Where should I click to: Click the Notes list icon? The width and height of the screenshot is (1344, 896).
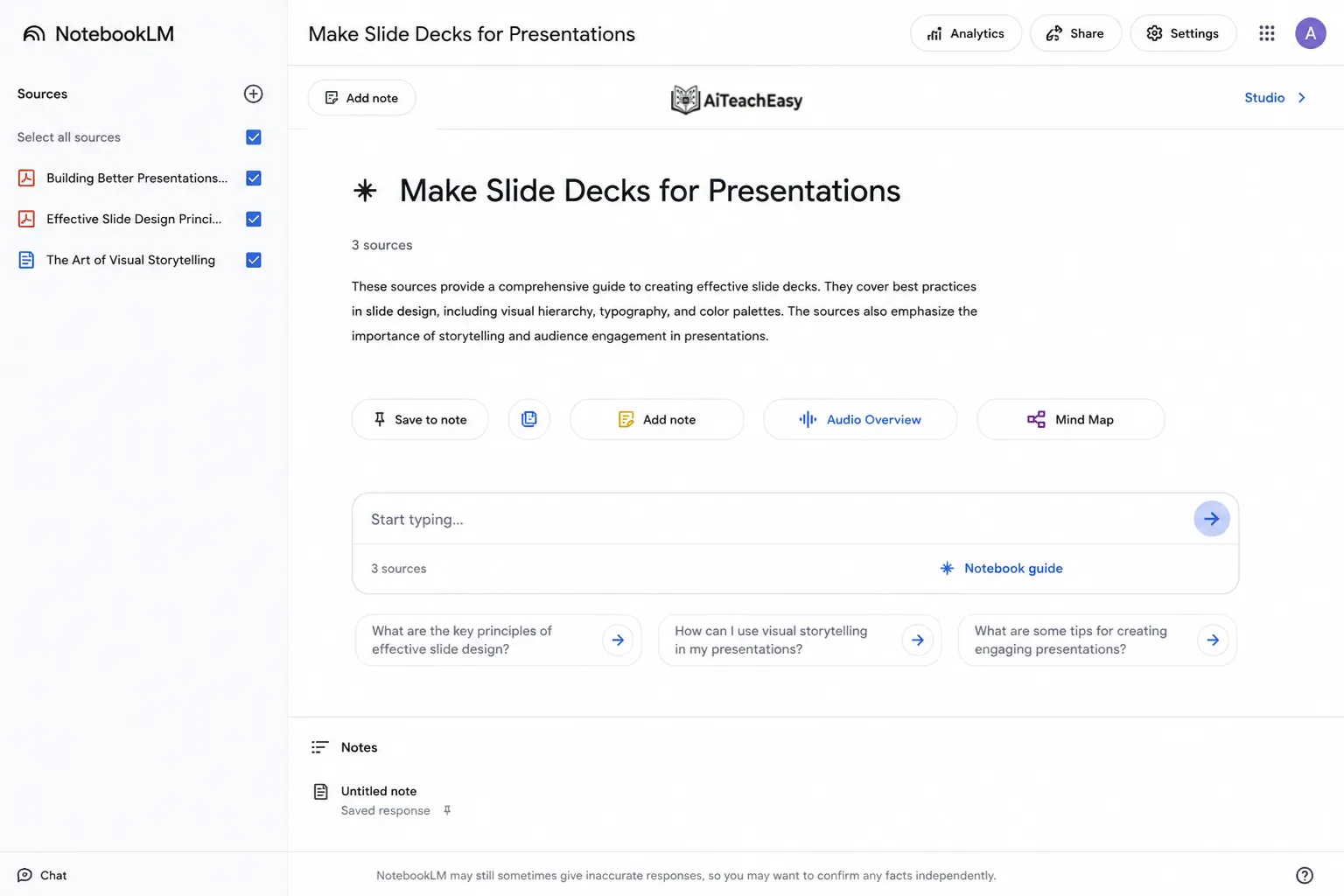(319, 747)
